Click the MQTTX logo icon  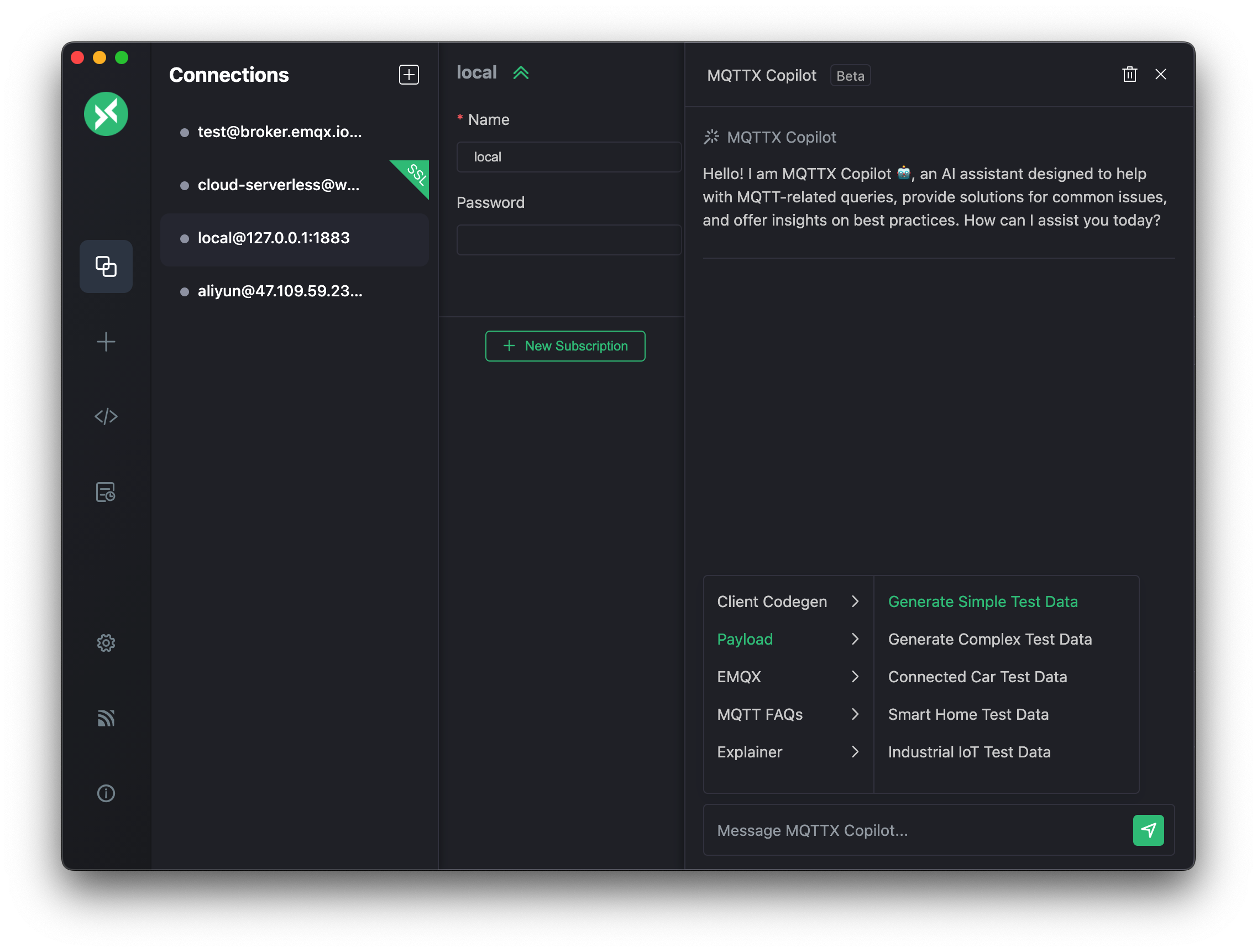[106, 114]
